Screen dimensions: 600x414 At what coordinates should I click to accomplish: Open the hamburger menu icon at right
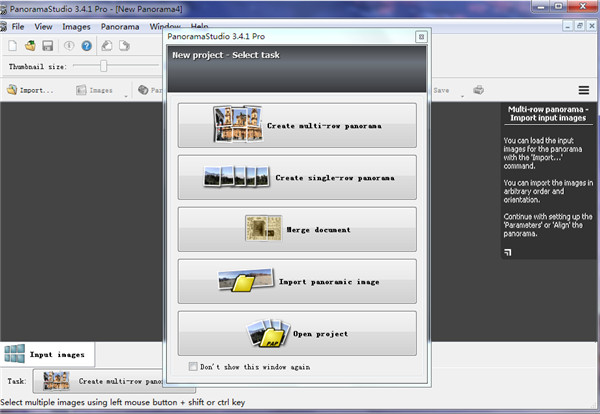[584, 90]
